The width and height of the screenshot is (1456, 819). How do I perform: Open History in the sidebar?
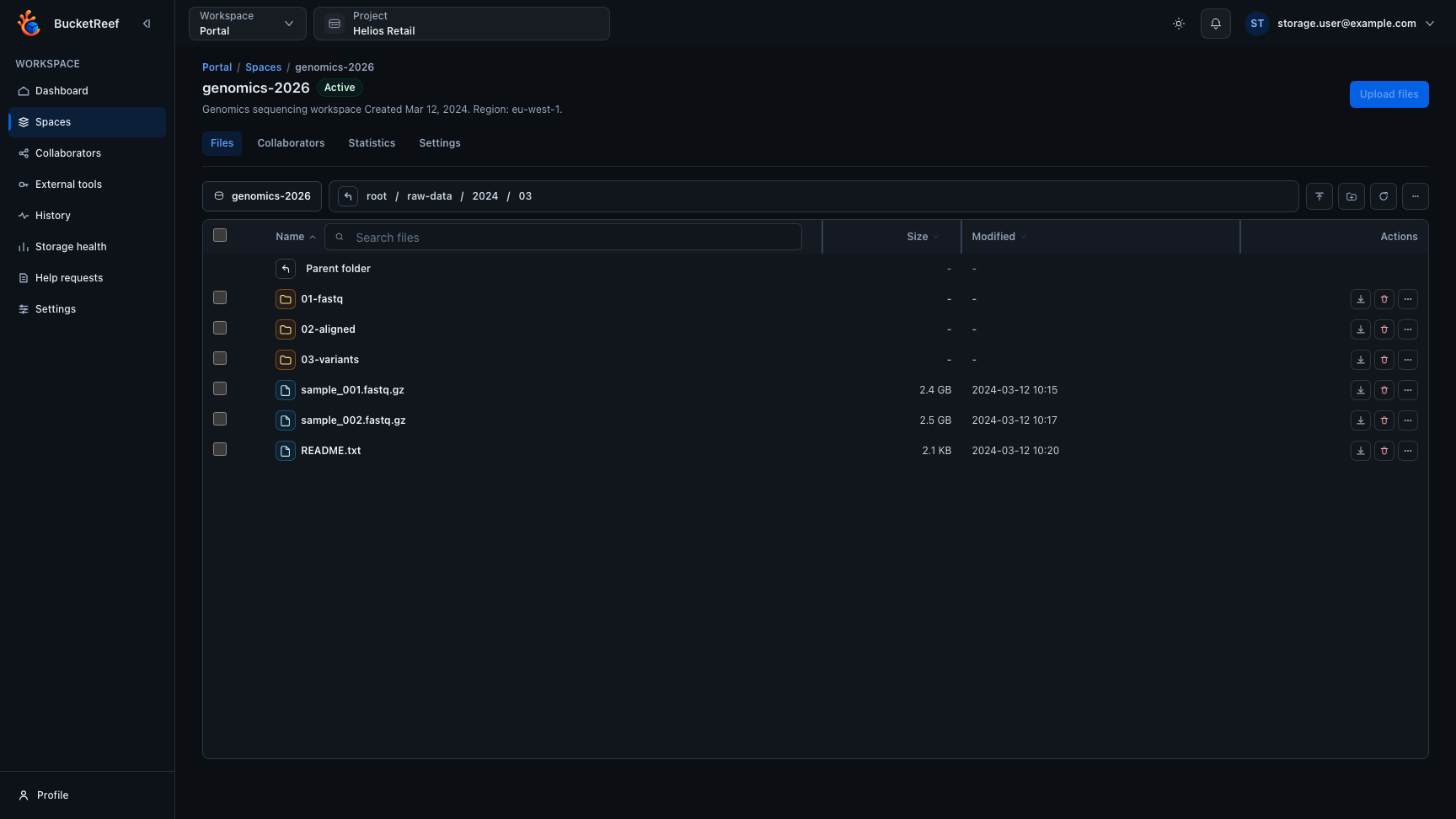coord(87,216)
